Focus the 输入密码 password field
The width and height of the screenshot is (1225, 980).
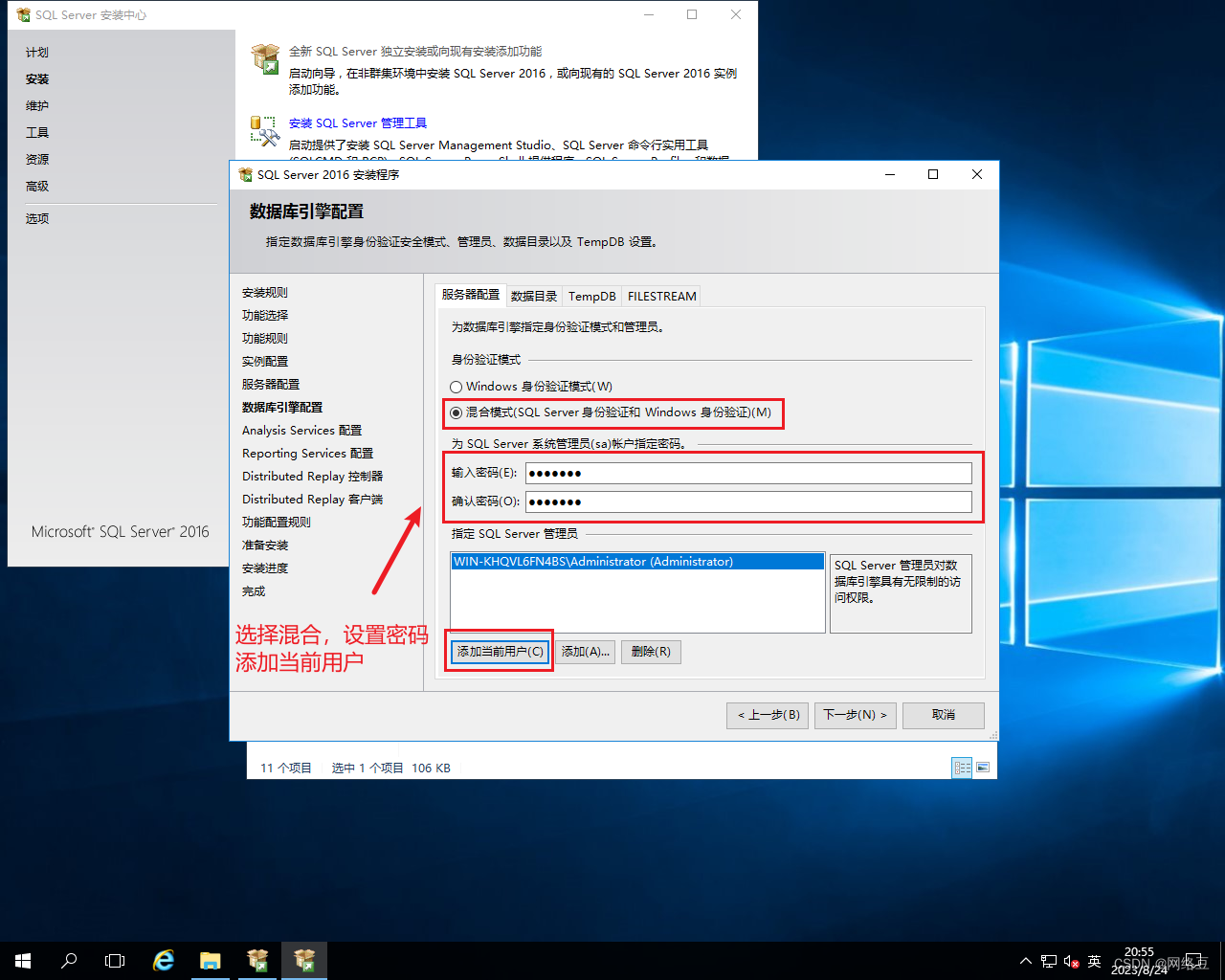[x=748, y=473]
